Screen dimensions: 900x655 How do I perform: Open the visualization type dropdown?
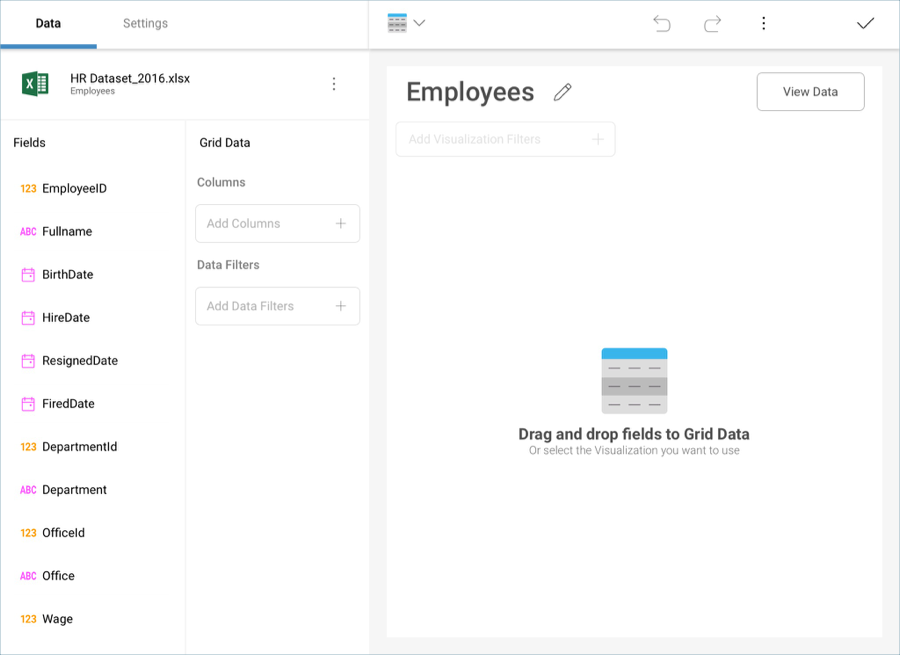point(398,23)
